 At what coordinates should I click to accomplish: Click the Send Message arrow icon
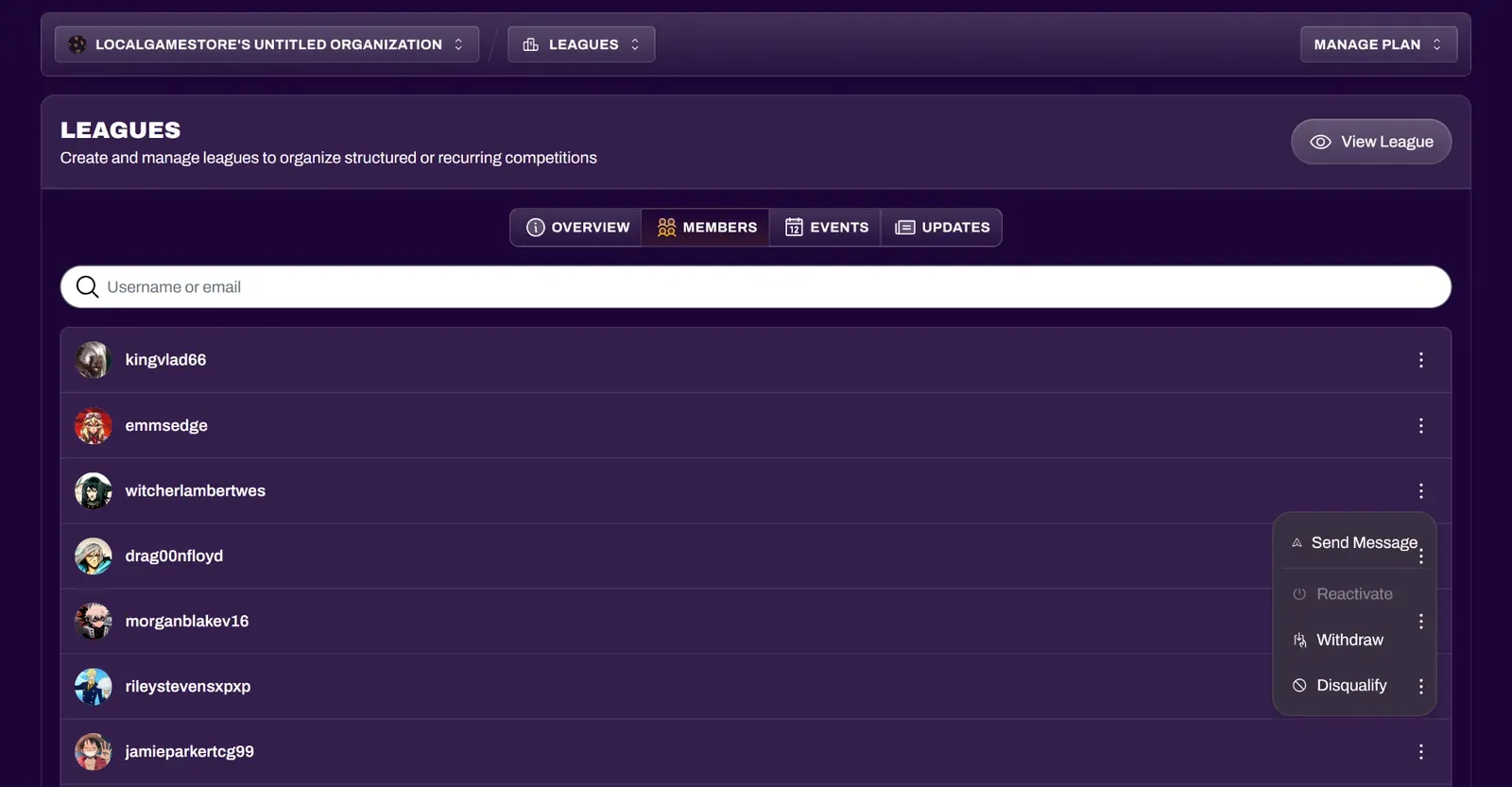click(x=1297, y=542)
